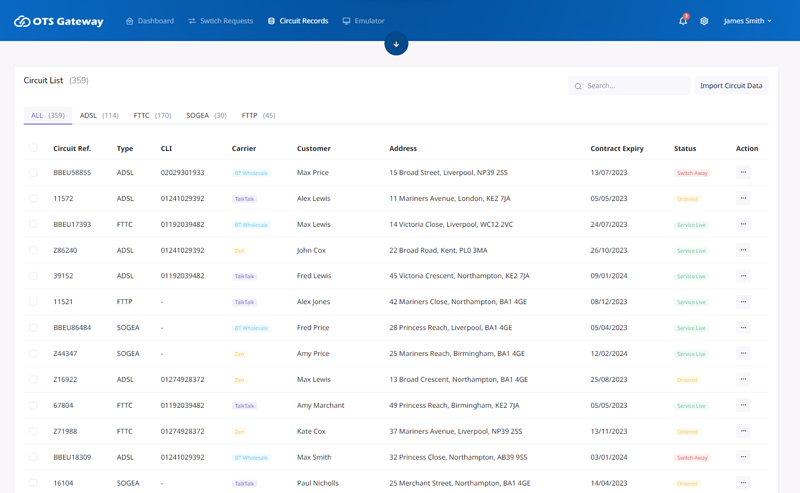Open action menu for circuit 39152

[743, 276]
